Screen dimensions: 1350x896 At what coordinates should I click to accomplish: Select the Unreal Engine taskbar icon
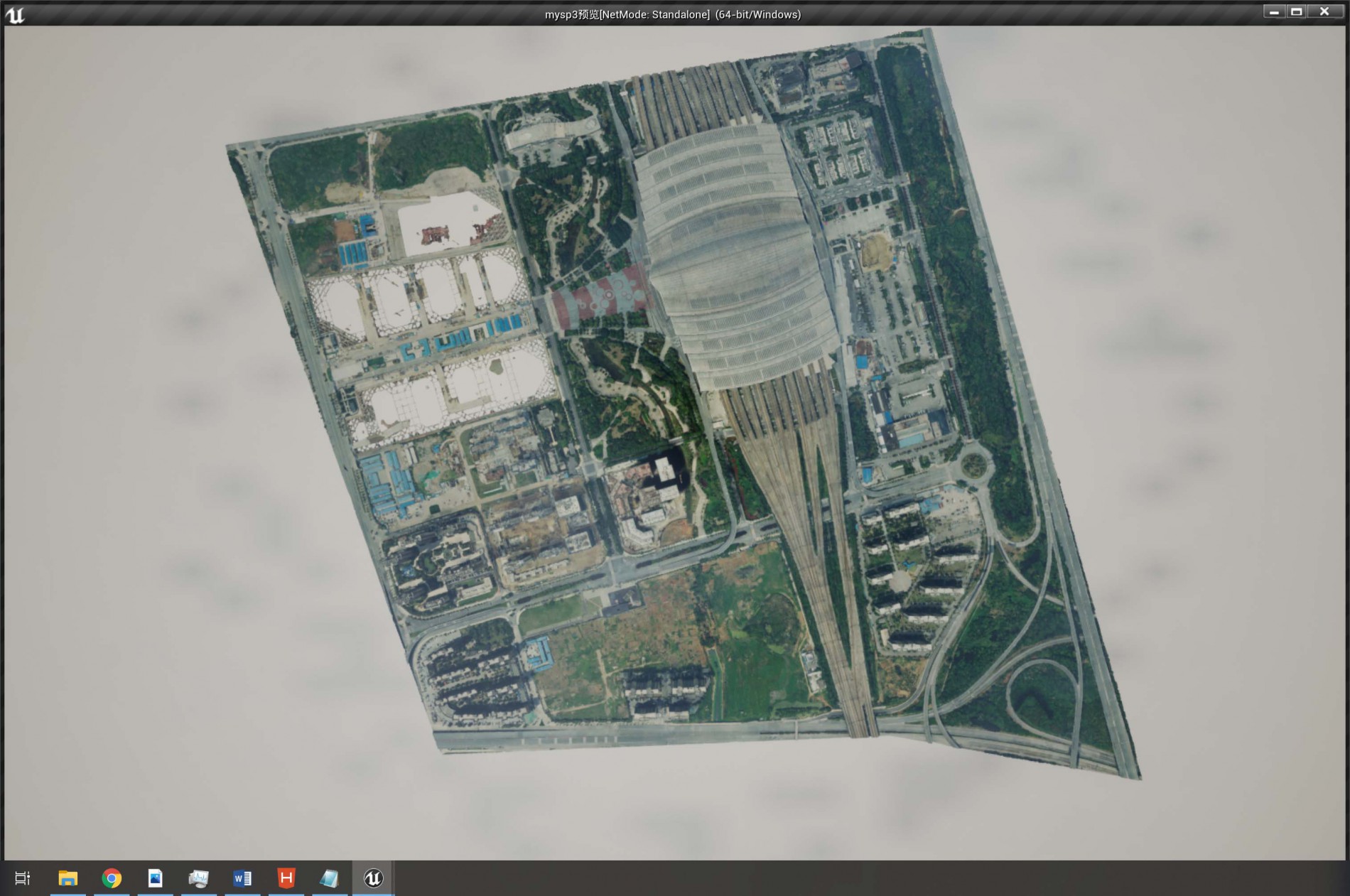coord(374,878)
